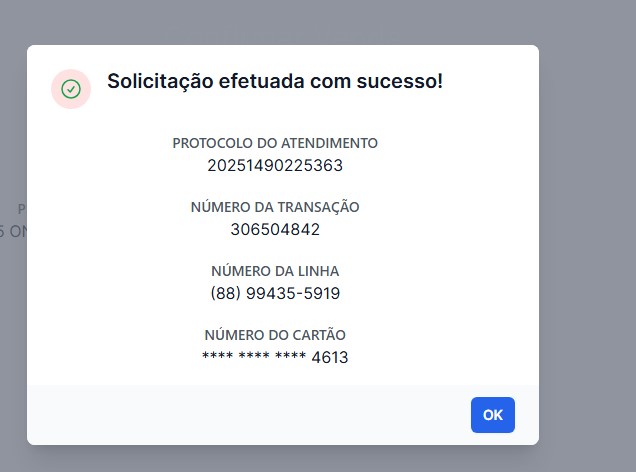
Task: Click the green checkmark success icon
Action: pyautogui.click(x=71, y=89)
